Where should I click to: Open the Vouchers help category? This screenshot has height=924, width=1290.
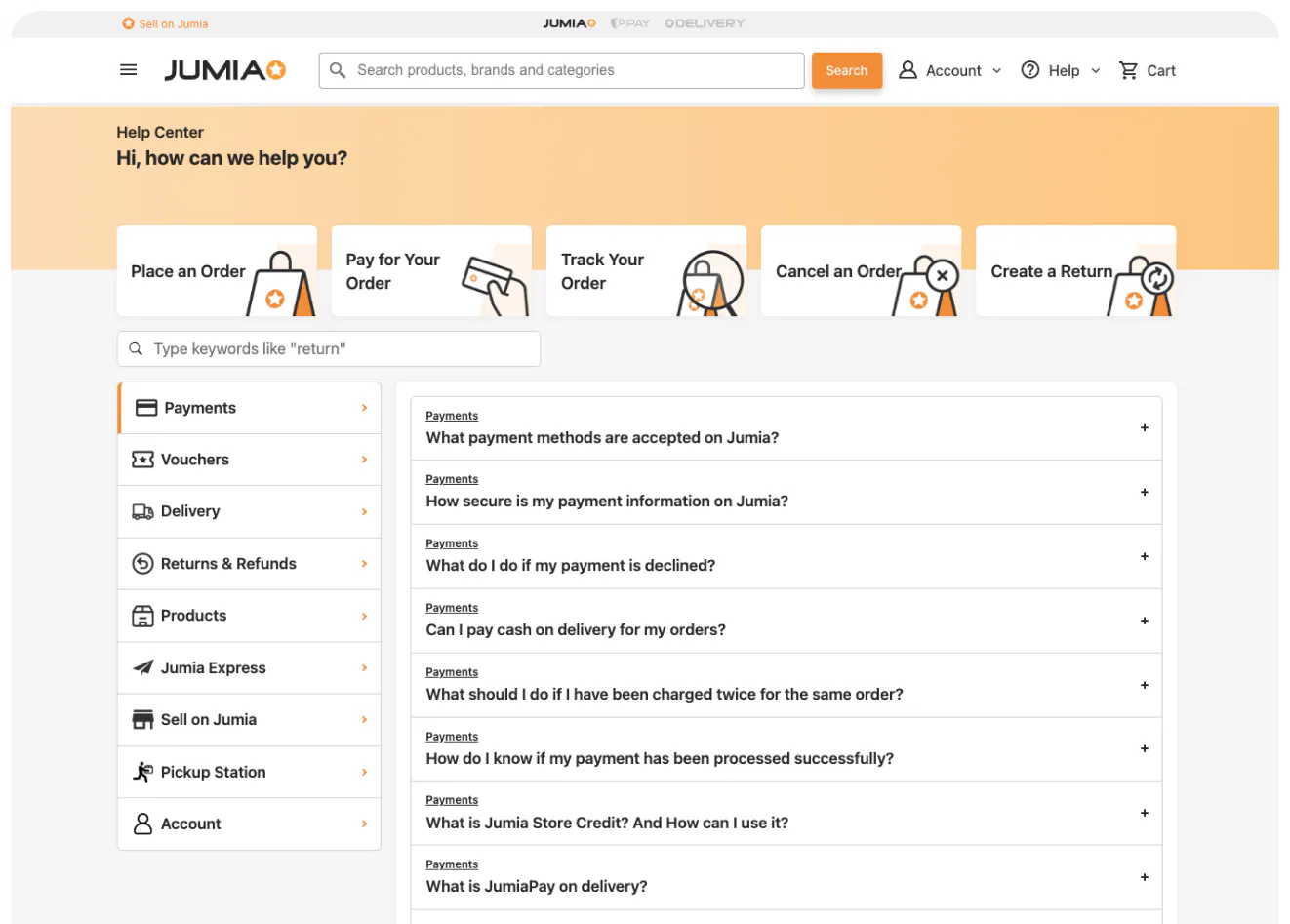(x=249, y=460)
